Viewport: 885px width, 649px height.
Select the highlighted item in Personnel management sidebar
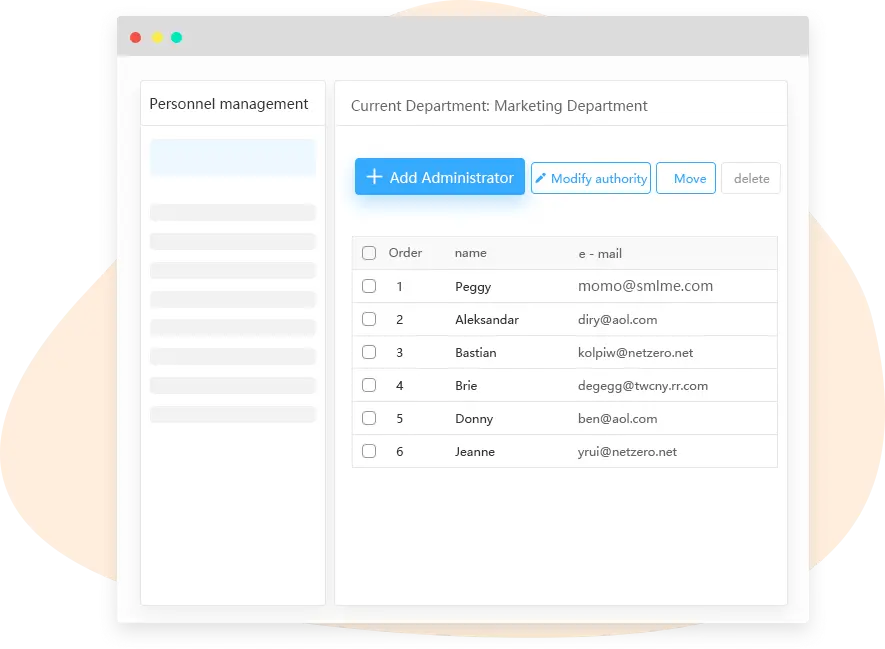click(232, 157)
